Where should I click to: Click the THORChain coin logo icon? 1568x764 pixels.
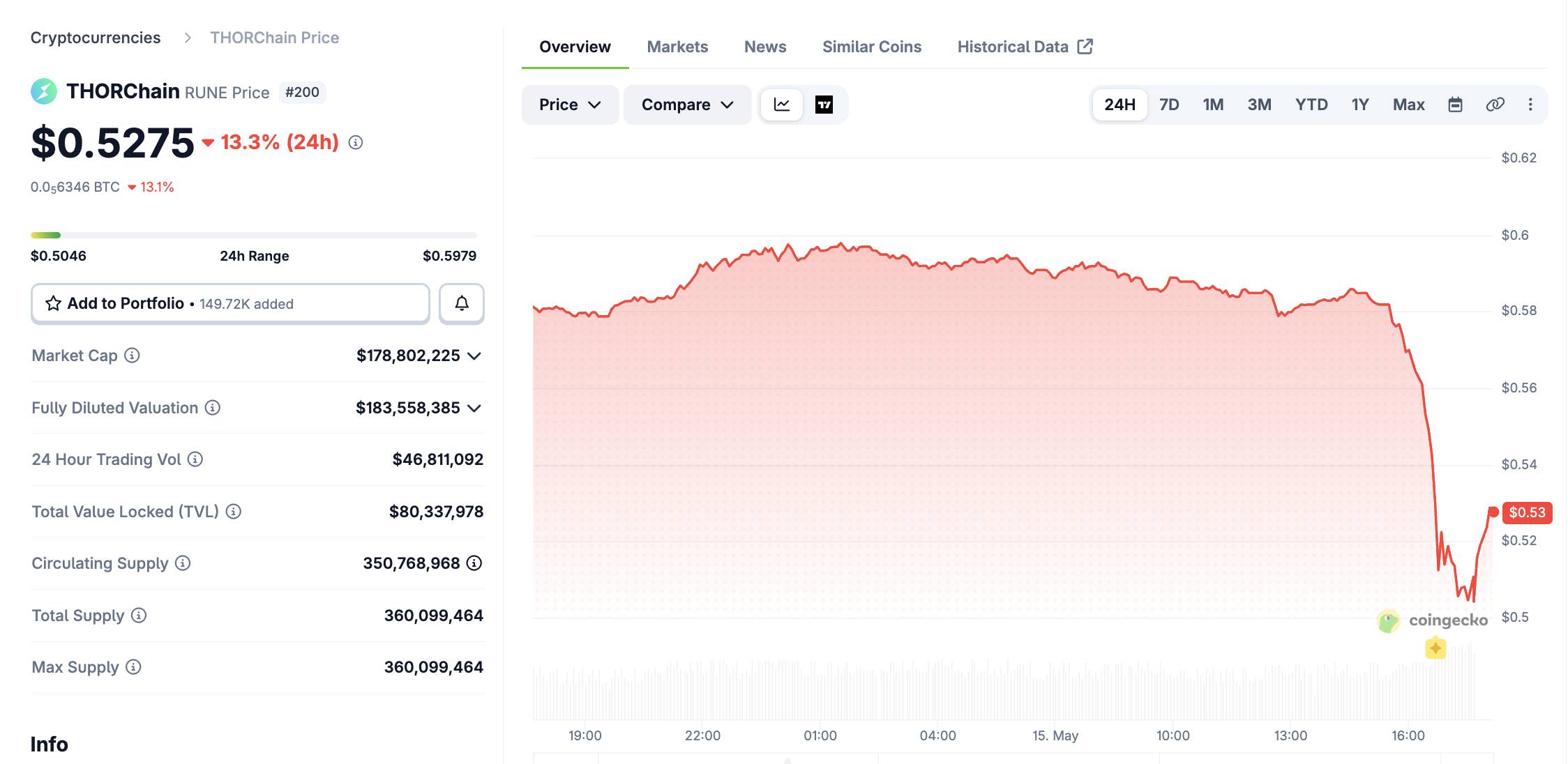pyautogui.click(x=44, y=91)
